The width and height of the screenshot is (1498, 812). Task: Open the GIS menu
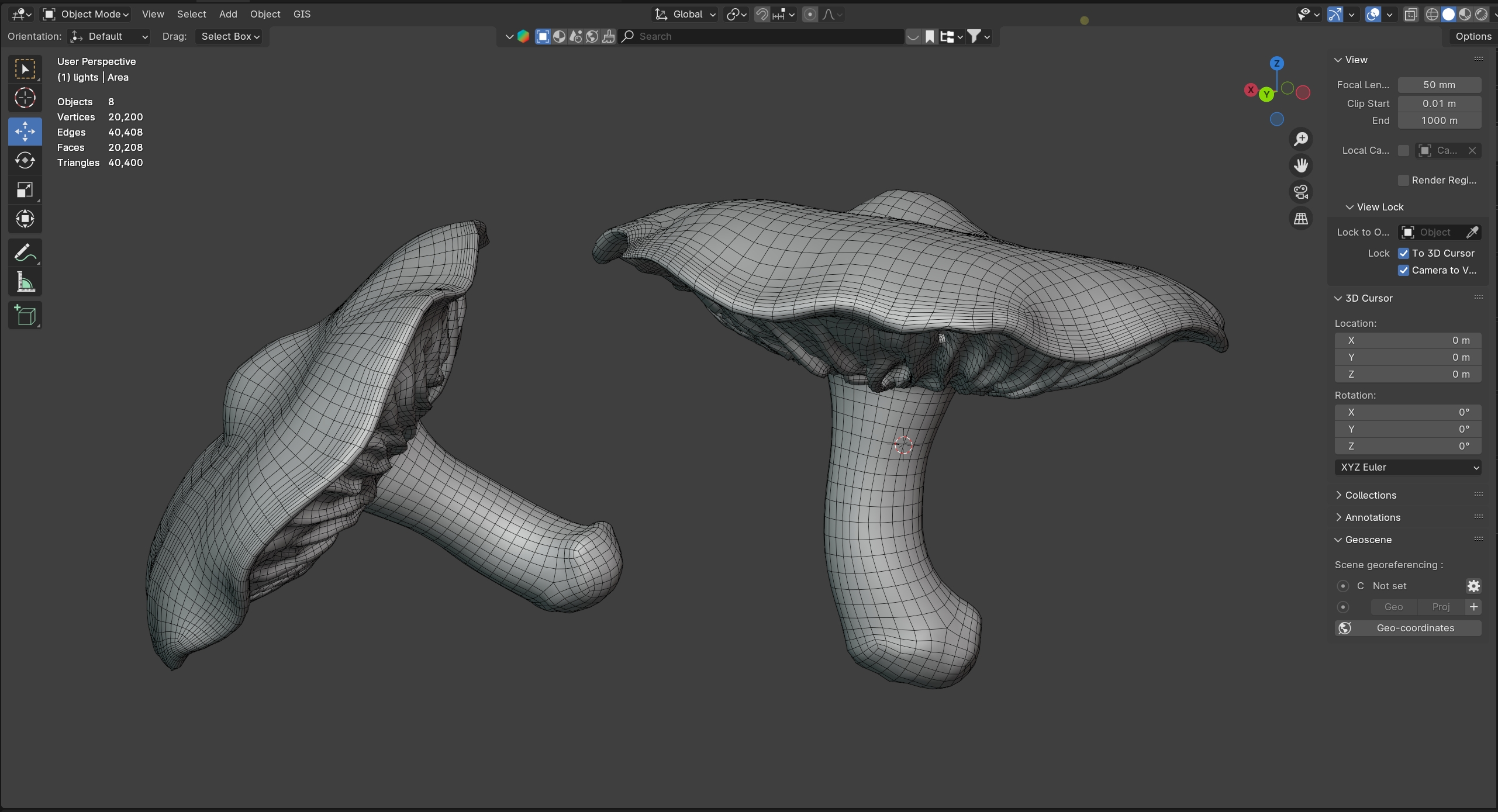[x=302, y=14]
